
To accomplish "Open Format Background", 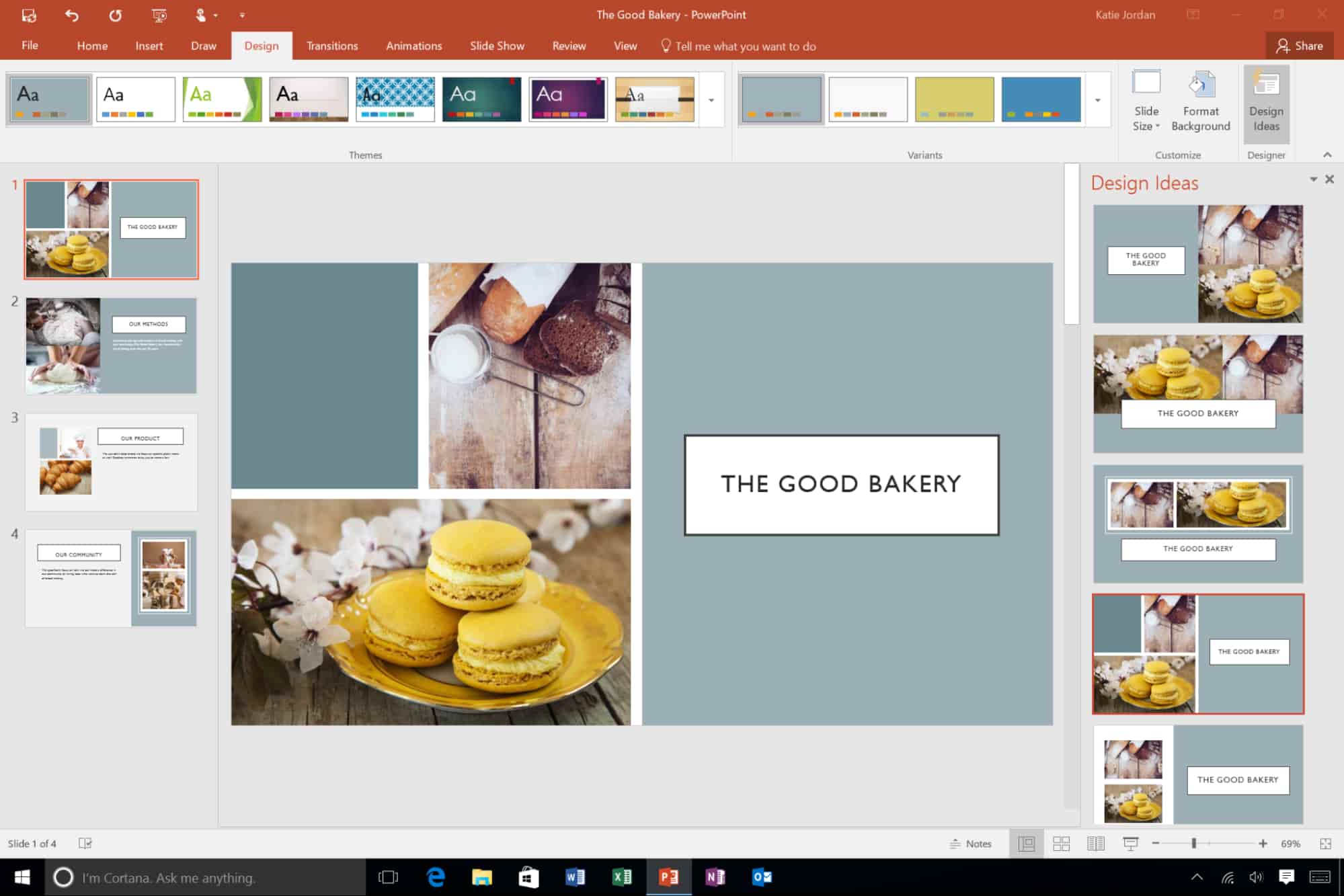I will click(1201, 99).
